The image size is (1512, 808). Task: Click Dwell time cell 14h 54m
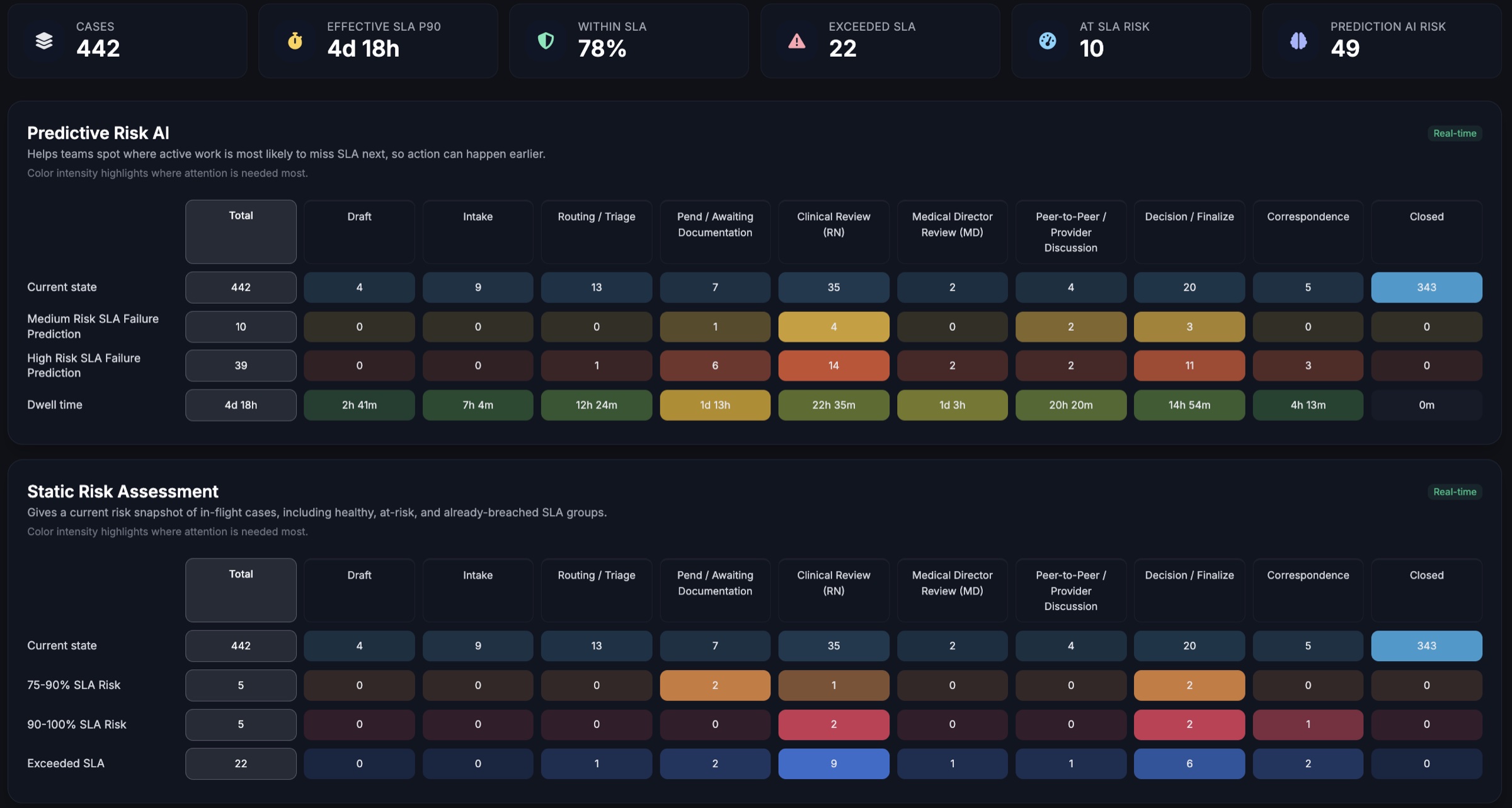1189,405
